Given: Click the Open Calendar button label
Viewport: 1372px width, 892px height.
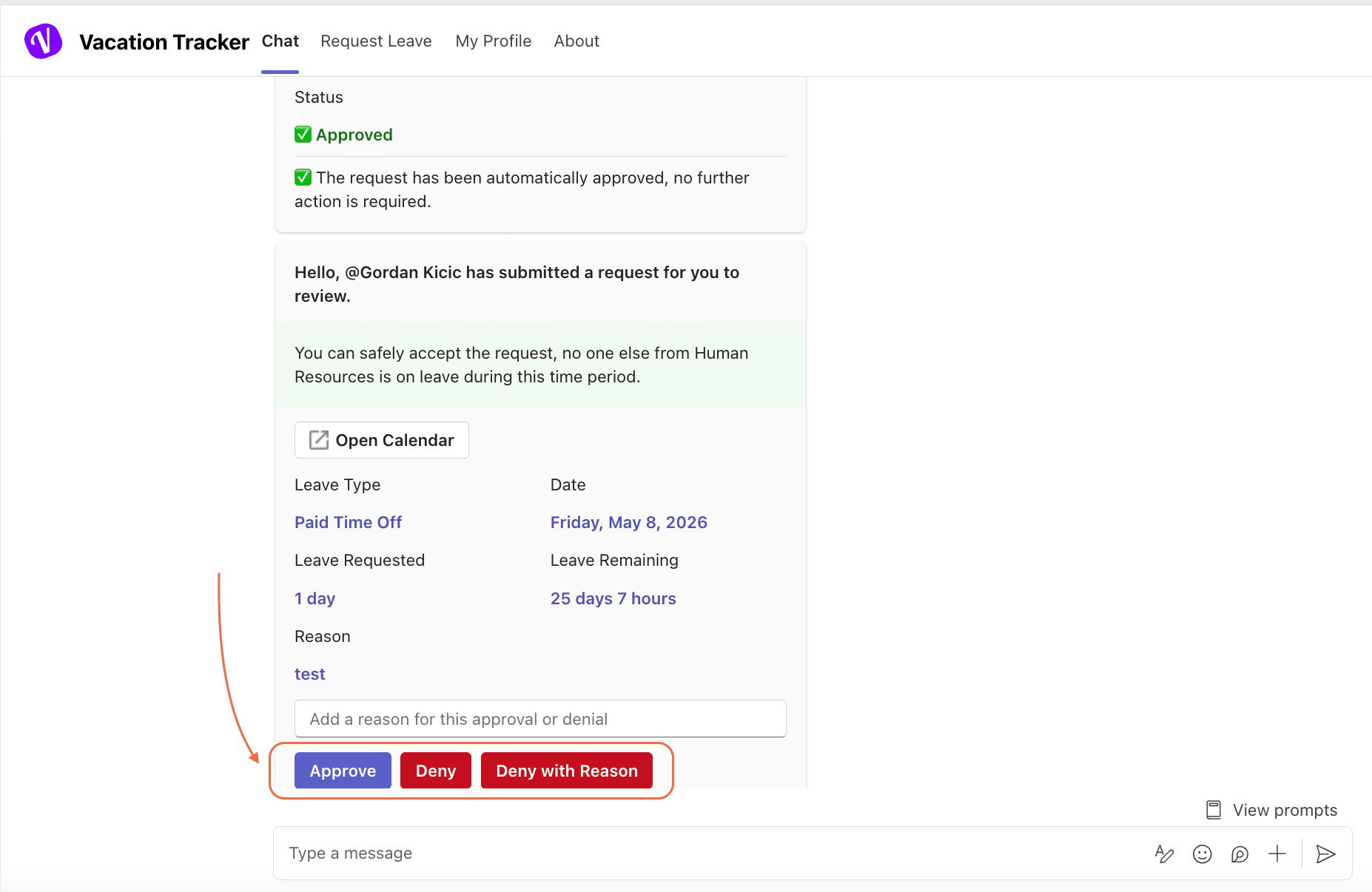Looking at the screenshot, I should pyautogui.click(x=394, y=440).
